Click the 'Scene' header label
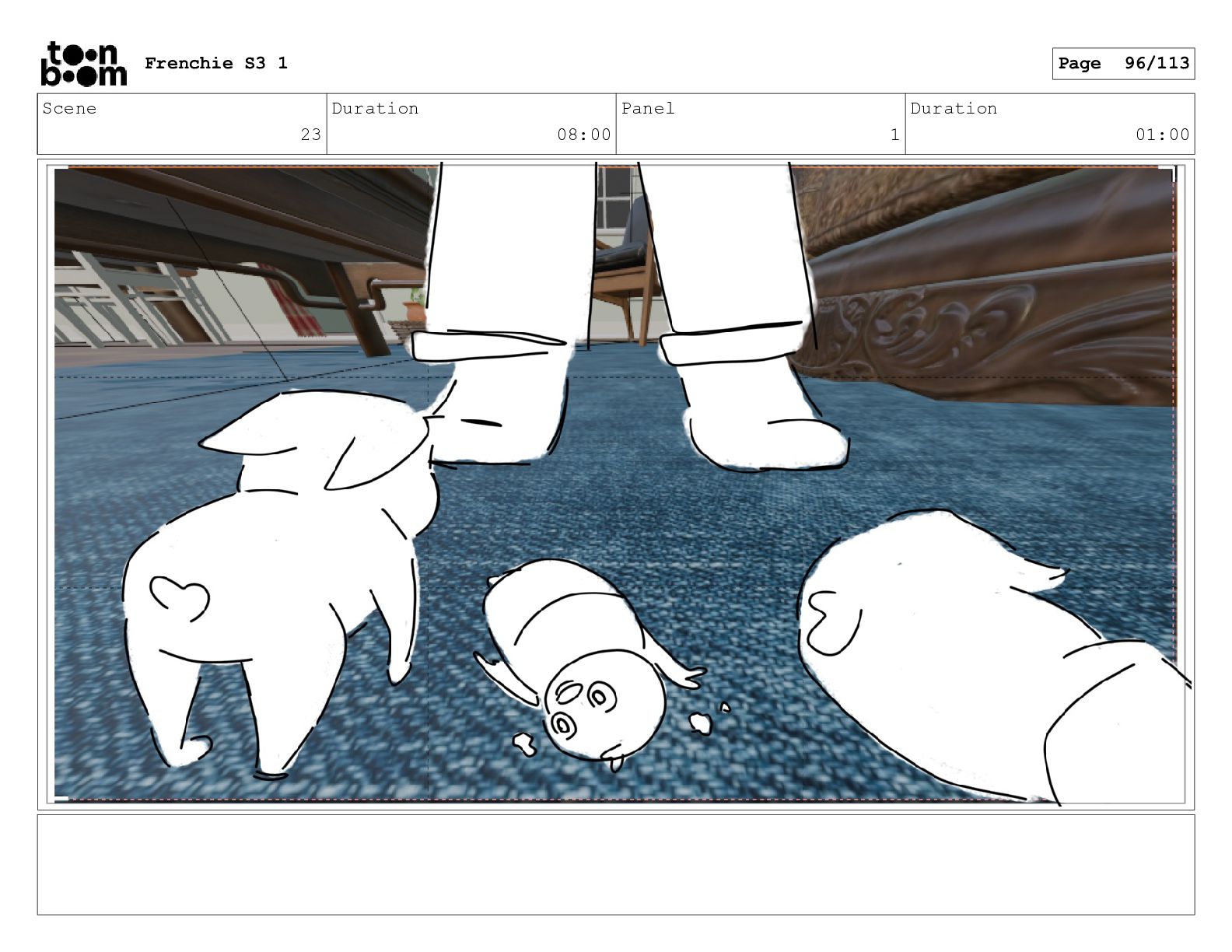 click(69, 109)
